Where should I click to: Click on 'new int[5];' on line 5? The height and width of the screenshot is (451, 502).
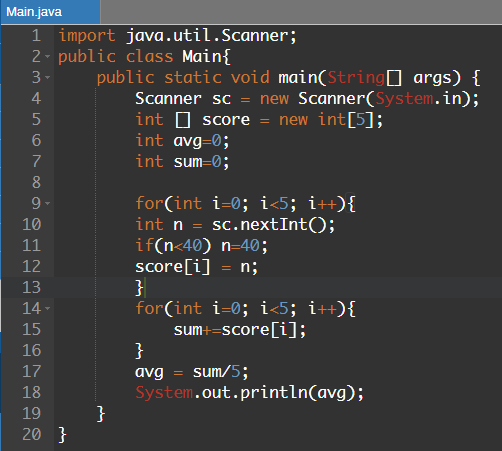coord(331,120)
